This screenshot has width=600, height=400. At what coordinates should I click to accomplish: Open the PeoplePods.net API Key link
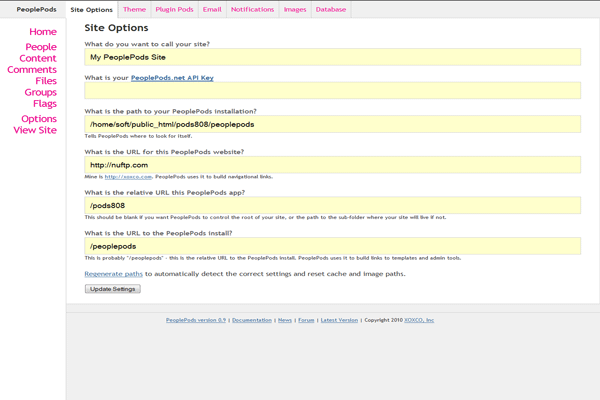(x=172, y=78)
